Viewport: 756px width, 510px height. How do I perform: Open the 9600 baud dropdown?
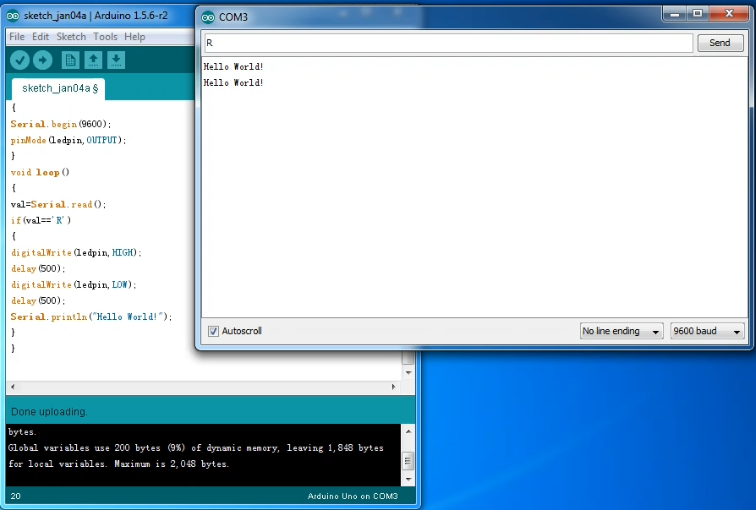tap(707, 331)
